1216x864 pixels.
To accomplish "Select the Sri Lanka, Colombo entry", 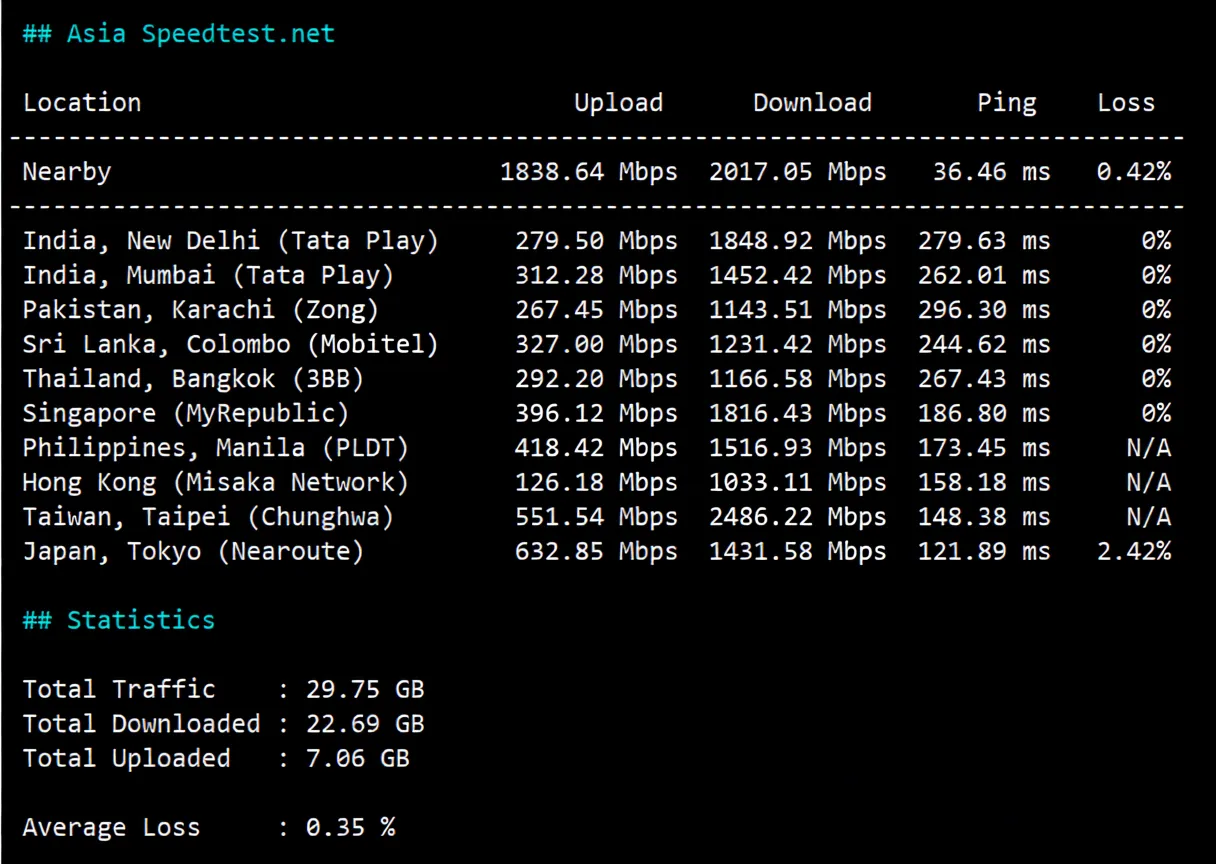I will [232, 344].
